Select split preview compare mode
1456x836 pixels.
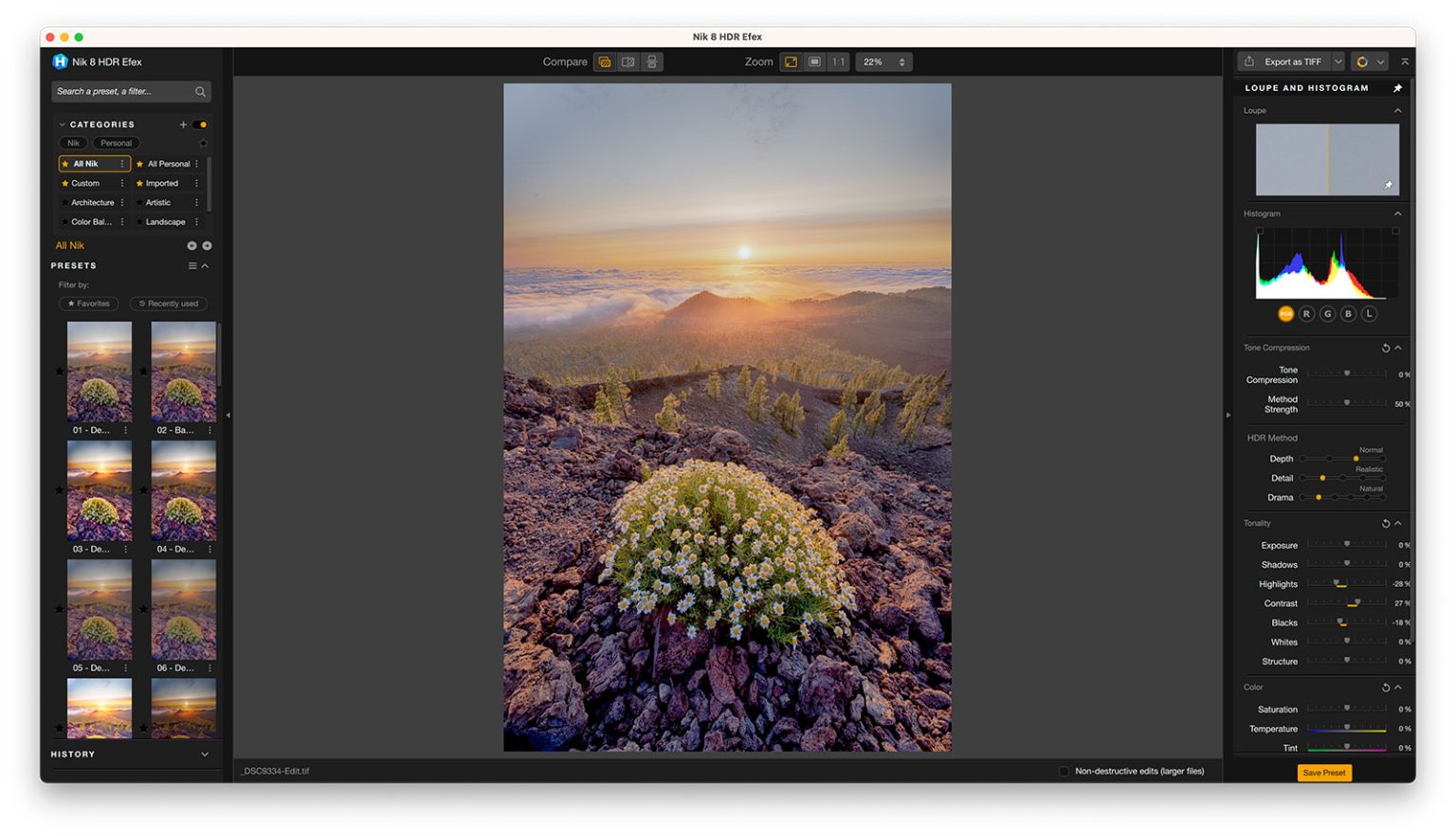pyautogui.click(x=628, y=62)
